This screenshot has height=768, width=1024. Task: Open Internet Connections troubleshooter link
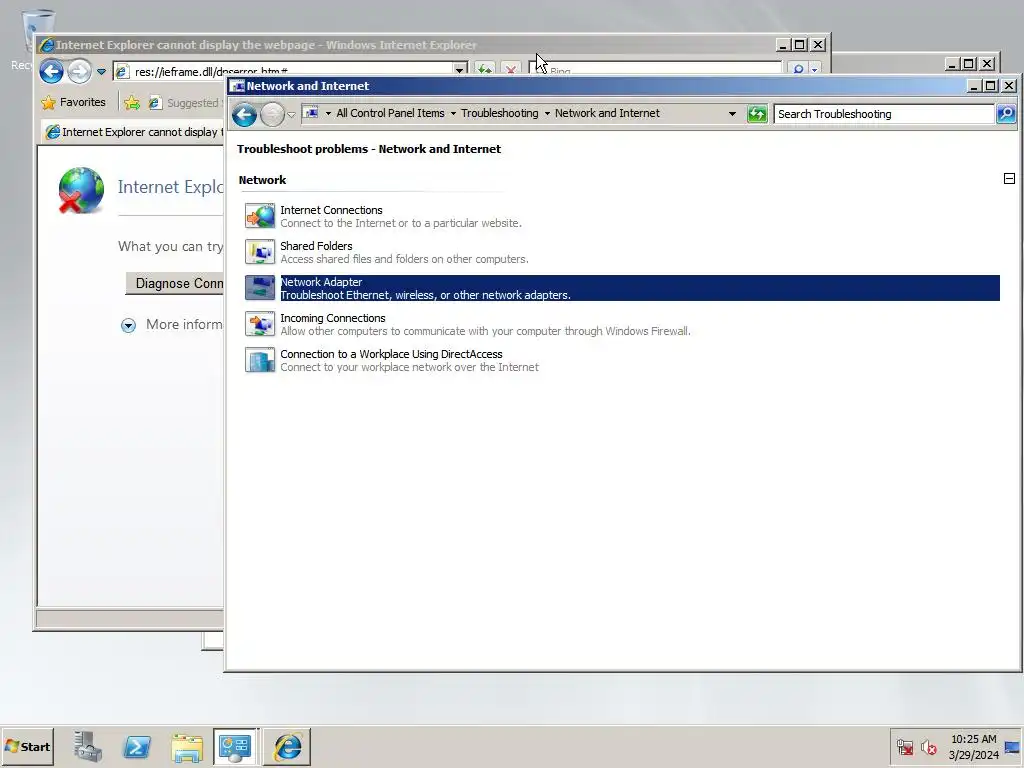click(x=331, y=210)
